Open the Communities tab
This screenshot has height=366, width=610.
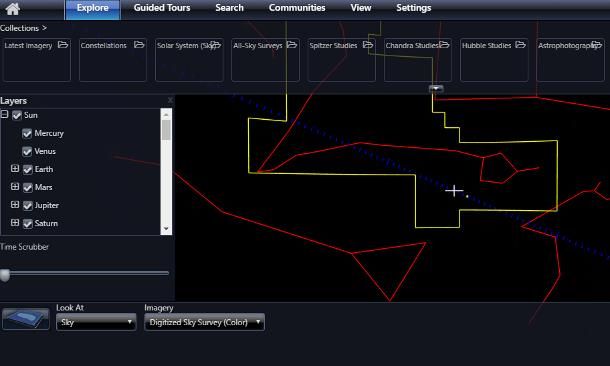click(297, 8)
